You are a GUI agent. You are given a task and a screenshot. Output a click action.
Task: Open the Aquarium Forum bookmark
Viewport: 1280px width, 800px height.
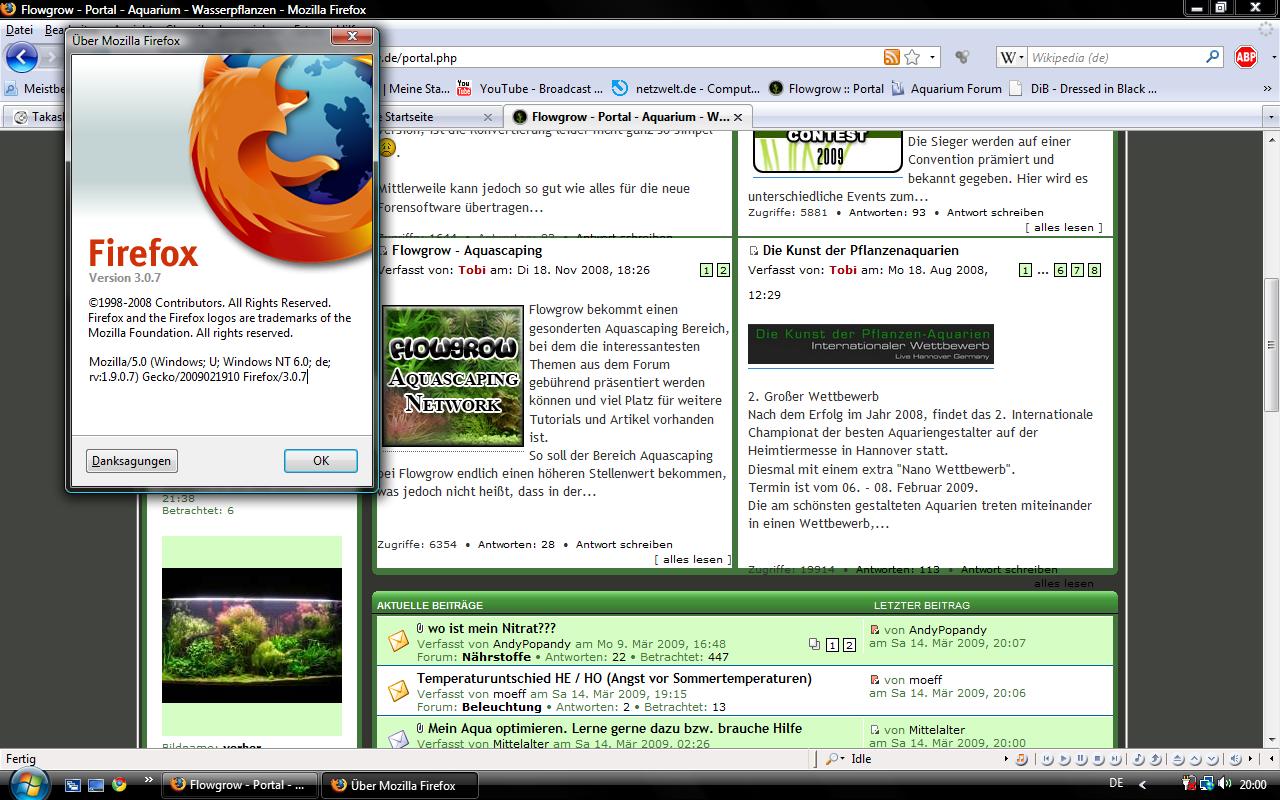[947, 88]
